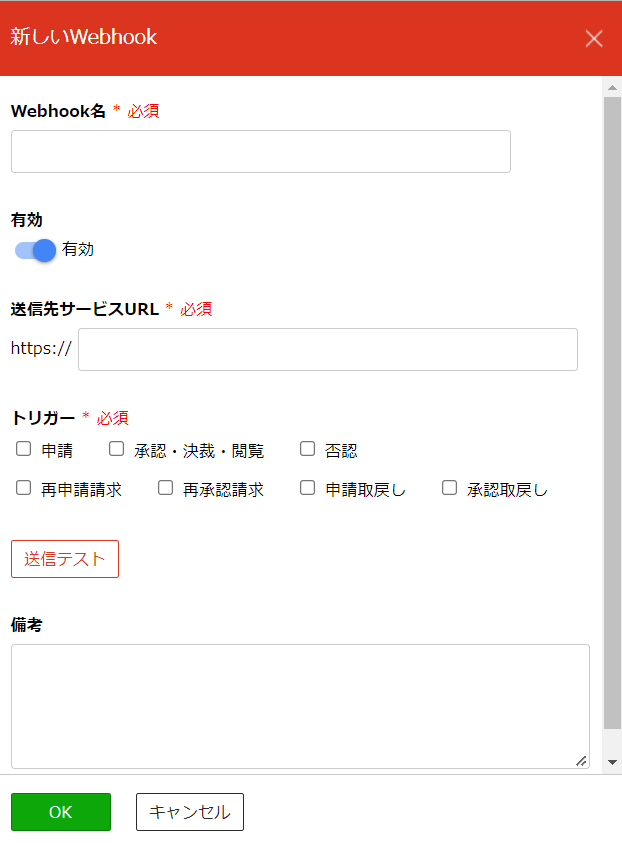Viewport: 622px width, 846px height.
Task: Click the Webhook名 text field
Action: pyautogui.click(x=261, y=152)
